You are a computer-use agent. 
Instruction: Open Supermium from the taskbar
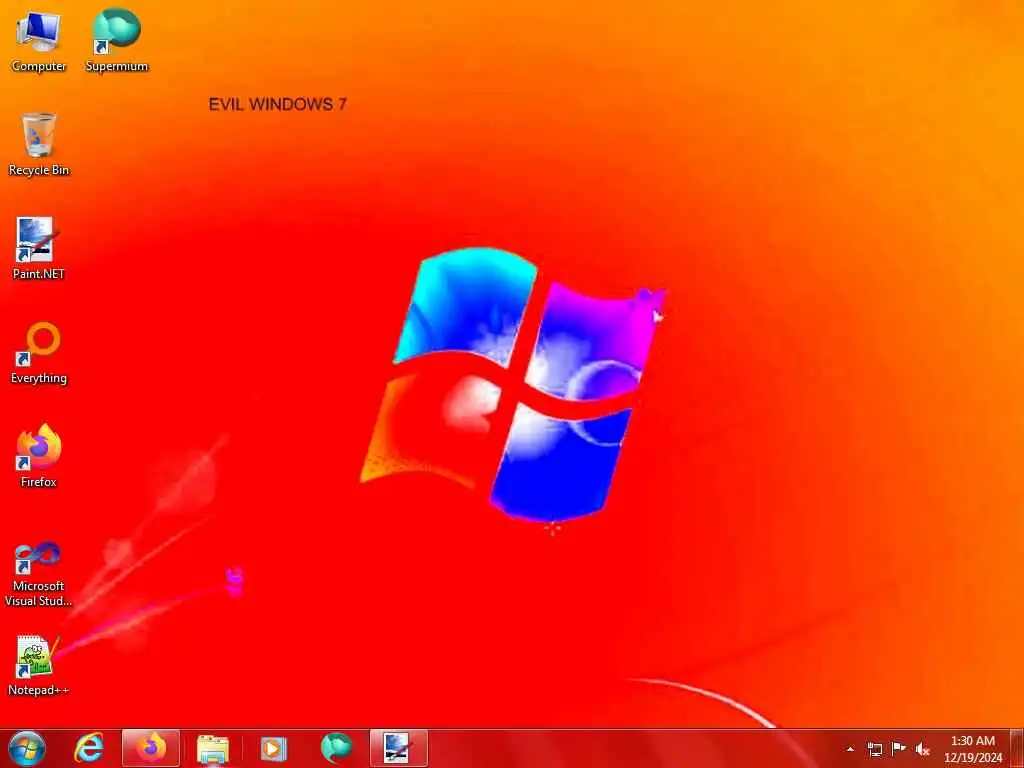(336, 748)
